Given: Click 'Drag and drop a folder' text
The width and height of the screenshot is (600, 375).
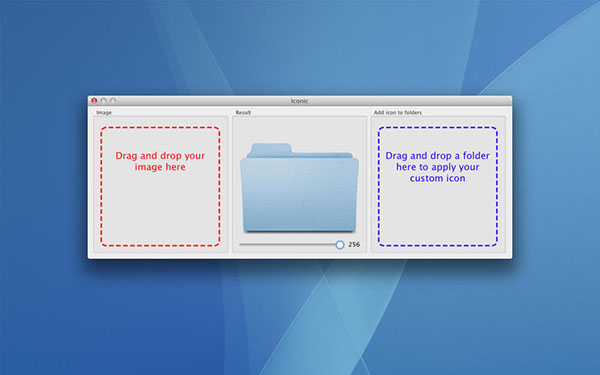Looking at the screenshot, I should 437,156.
